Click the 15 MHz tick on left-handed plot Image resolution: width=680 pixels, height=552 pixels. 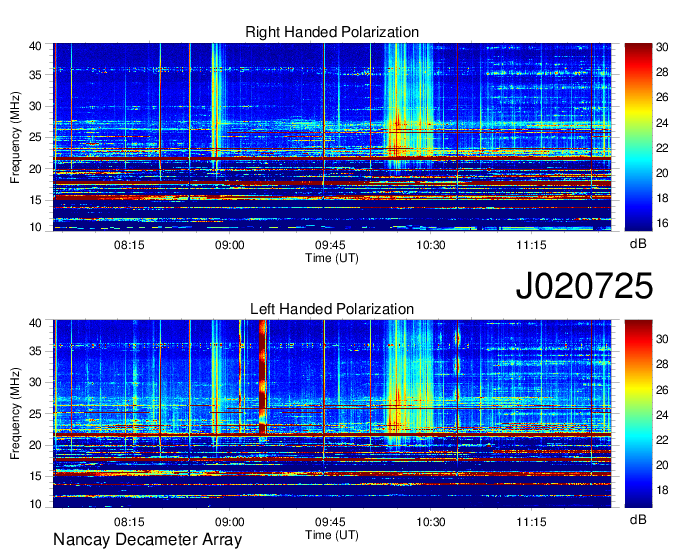click(35, 476)
